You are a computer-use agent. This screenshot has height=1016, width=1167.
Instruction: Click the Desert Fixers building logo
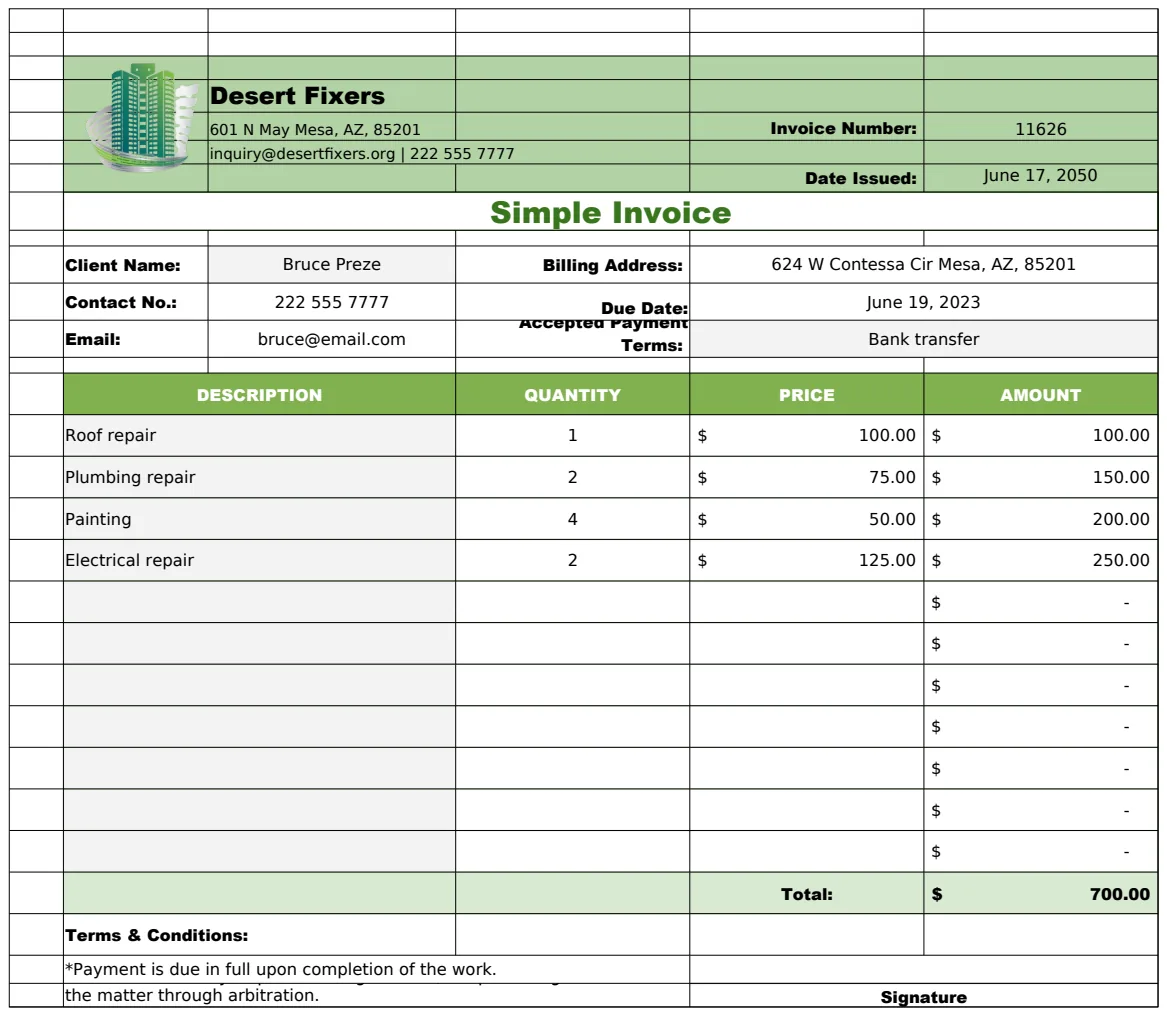pyautogui.click(x=143, y=118)
